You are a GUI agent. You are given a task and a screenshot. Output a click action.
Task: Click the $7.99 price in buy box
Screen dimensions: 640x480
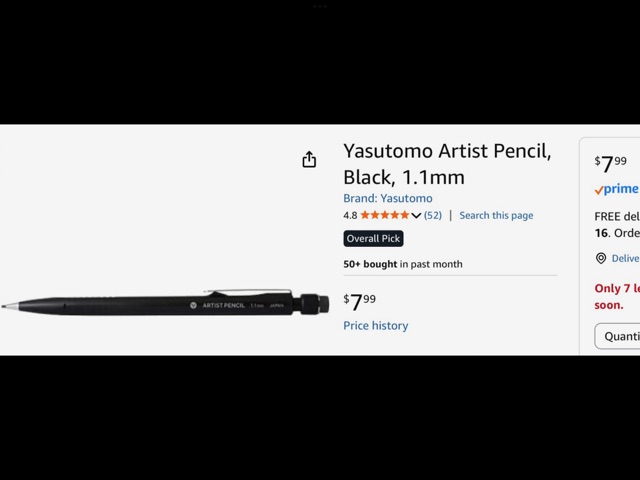610,164
